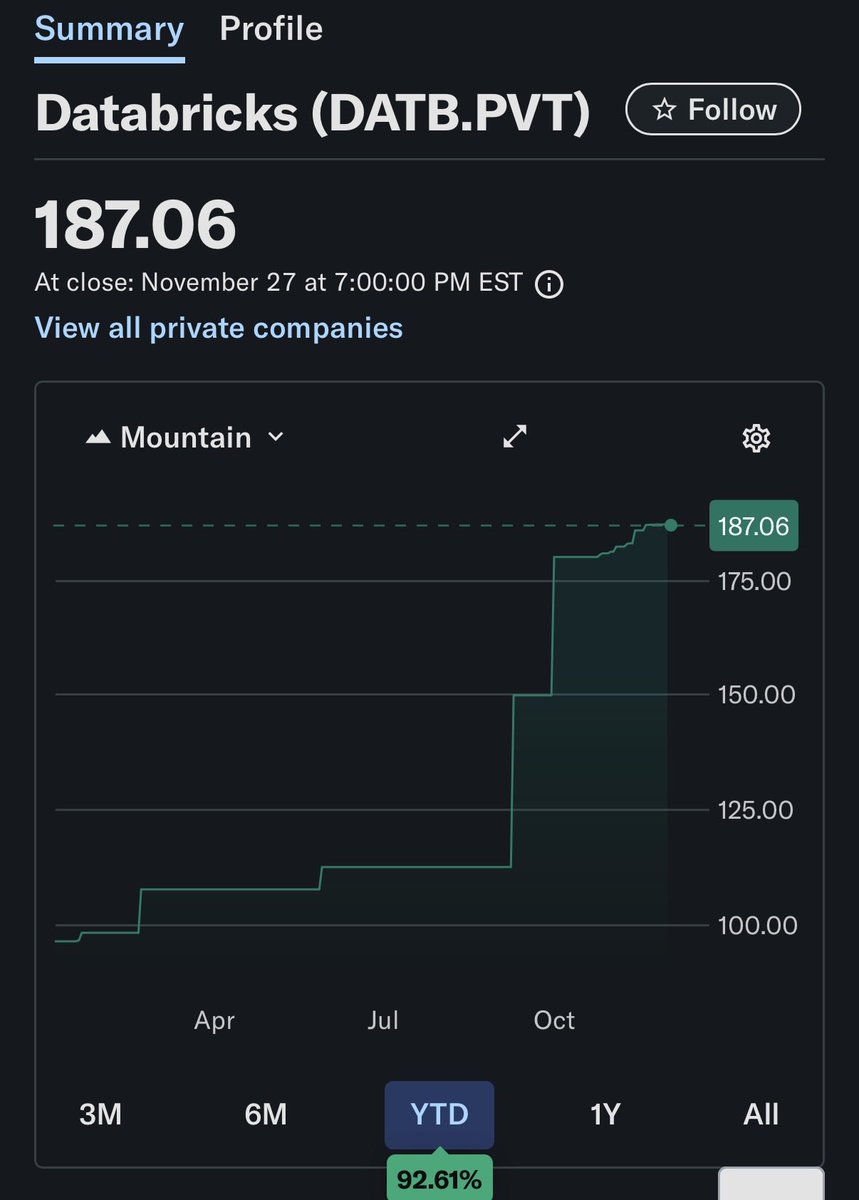Open the Summary tab
This screenshot has width=859, height=1200.
[x=109, y=28]
